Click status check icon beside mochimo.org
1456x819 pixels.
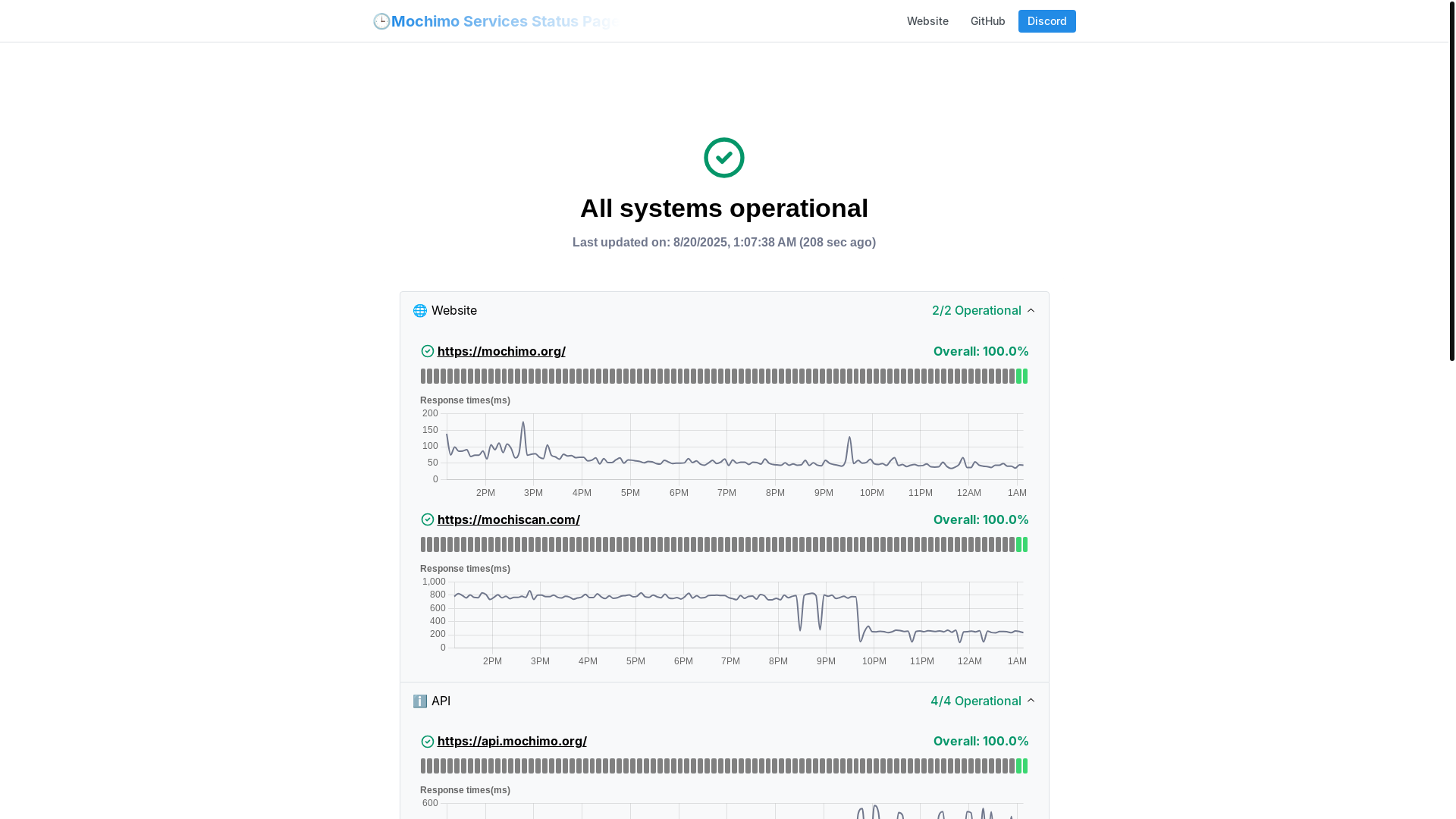428,351
